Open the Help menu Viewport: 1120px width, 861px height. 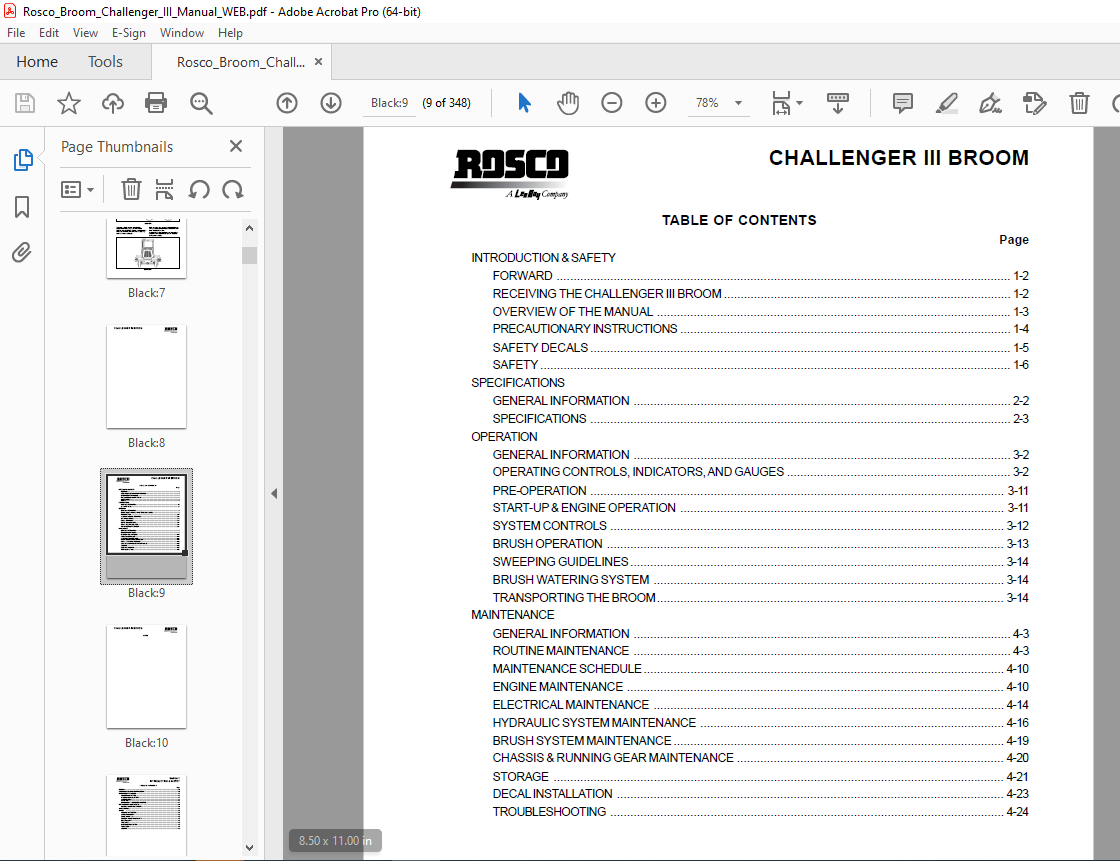230,33
